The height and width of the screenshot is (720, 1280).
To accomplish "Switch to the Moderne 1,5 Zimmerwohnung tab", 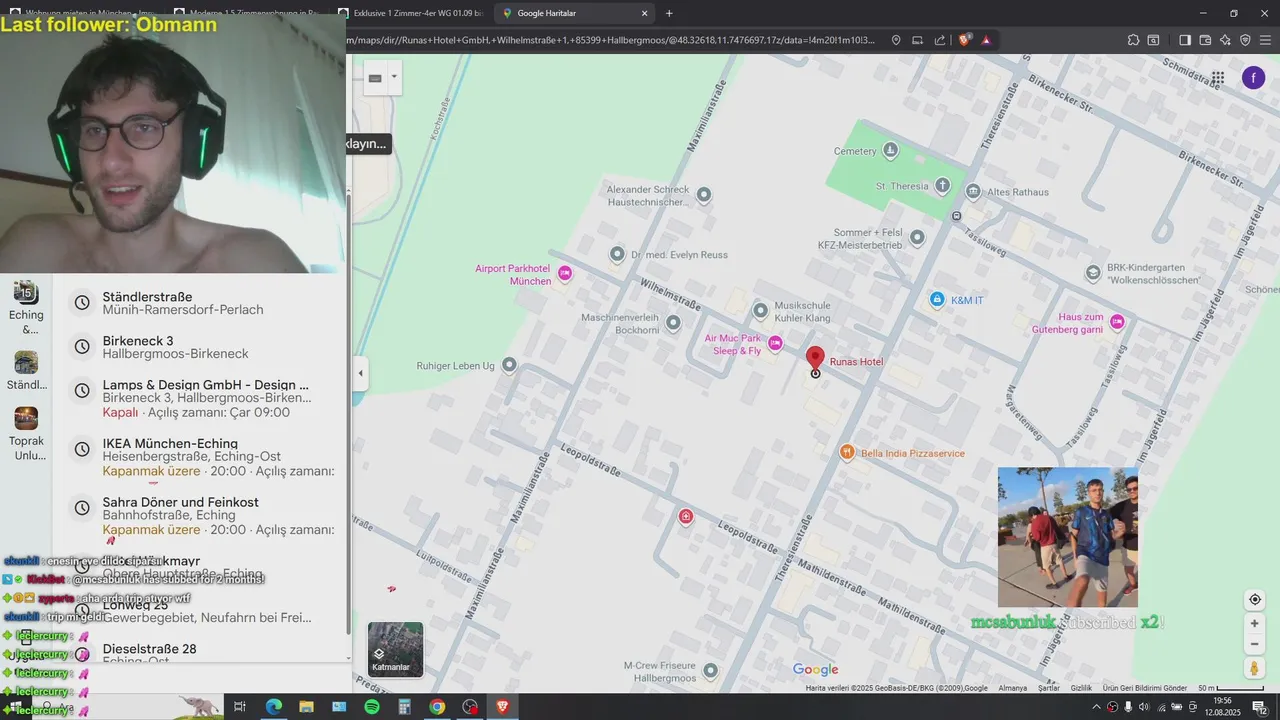I will (247, 13).
